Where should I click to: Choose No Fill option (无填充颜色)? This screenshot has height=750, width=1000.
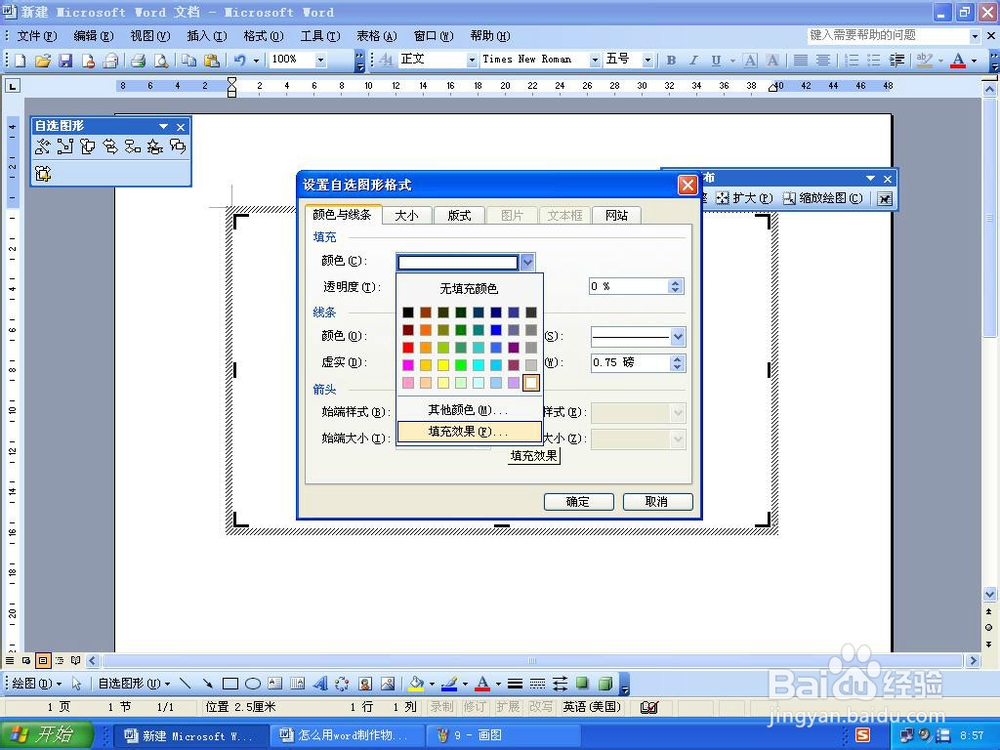(x=469, y=289)
